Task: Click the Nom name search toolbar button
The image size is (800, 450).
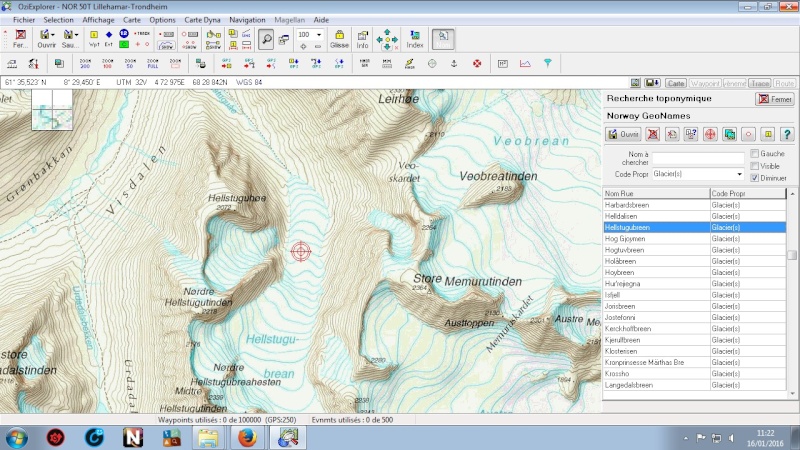Action: tap(443, 39)
